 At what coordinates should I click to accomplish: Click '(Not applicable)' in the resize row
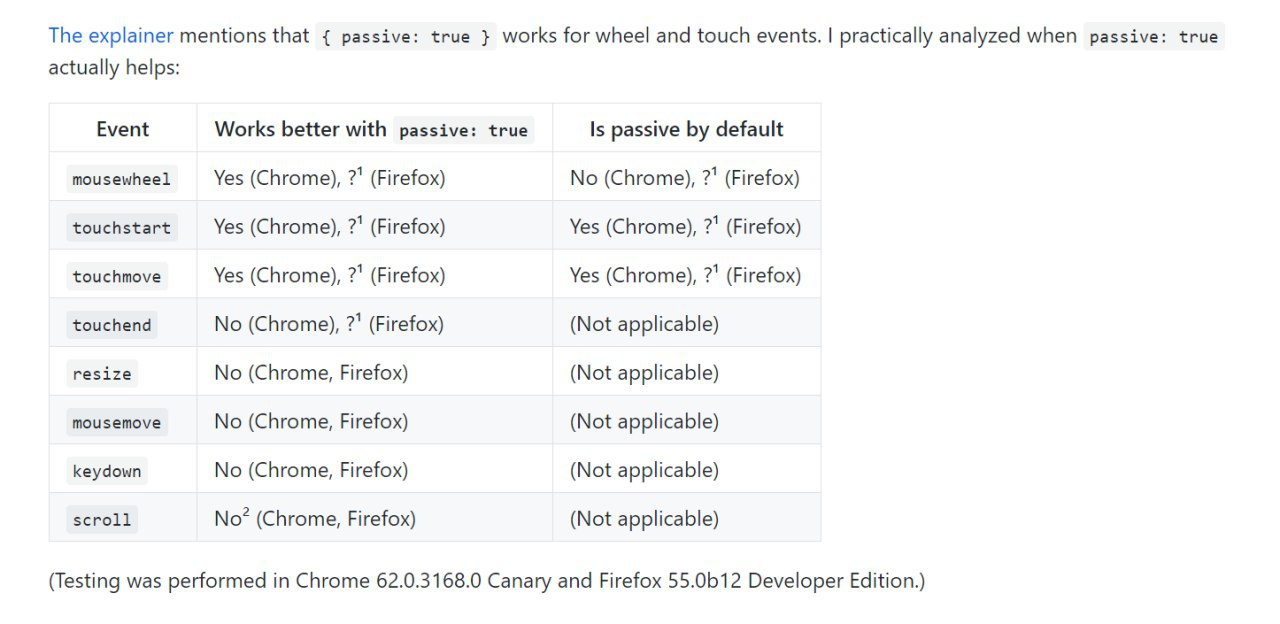pos(644,373)
